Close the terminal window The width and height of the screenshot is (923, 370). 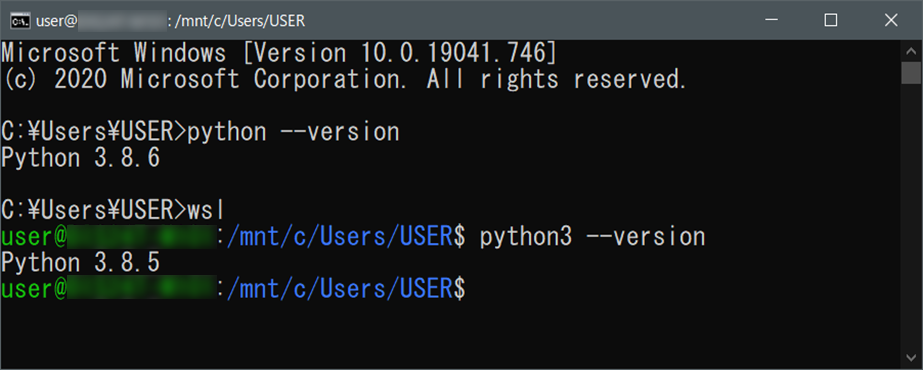click(x=891, y=21)
